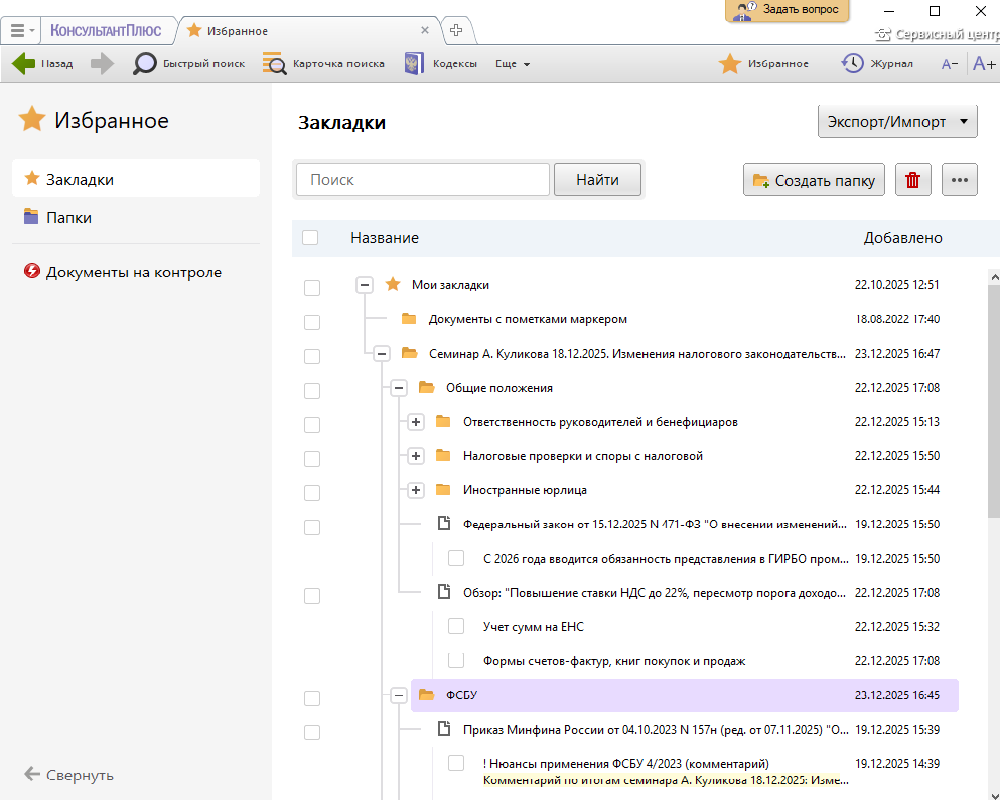Expand the Налоговые проверки и споры folder
Screen dimensions: 1000x800
pyautogui.click(x=416, y=456)
